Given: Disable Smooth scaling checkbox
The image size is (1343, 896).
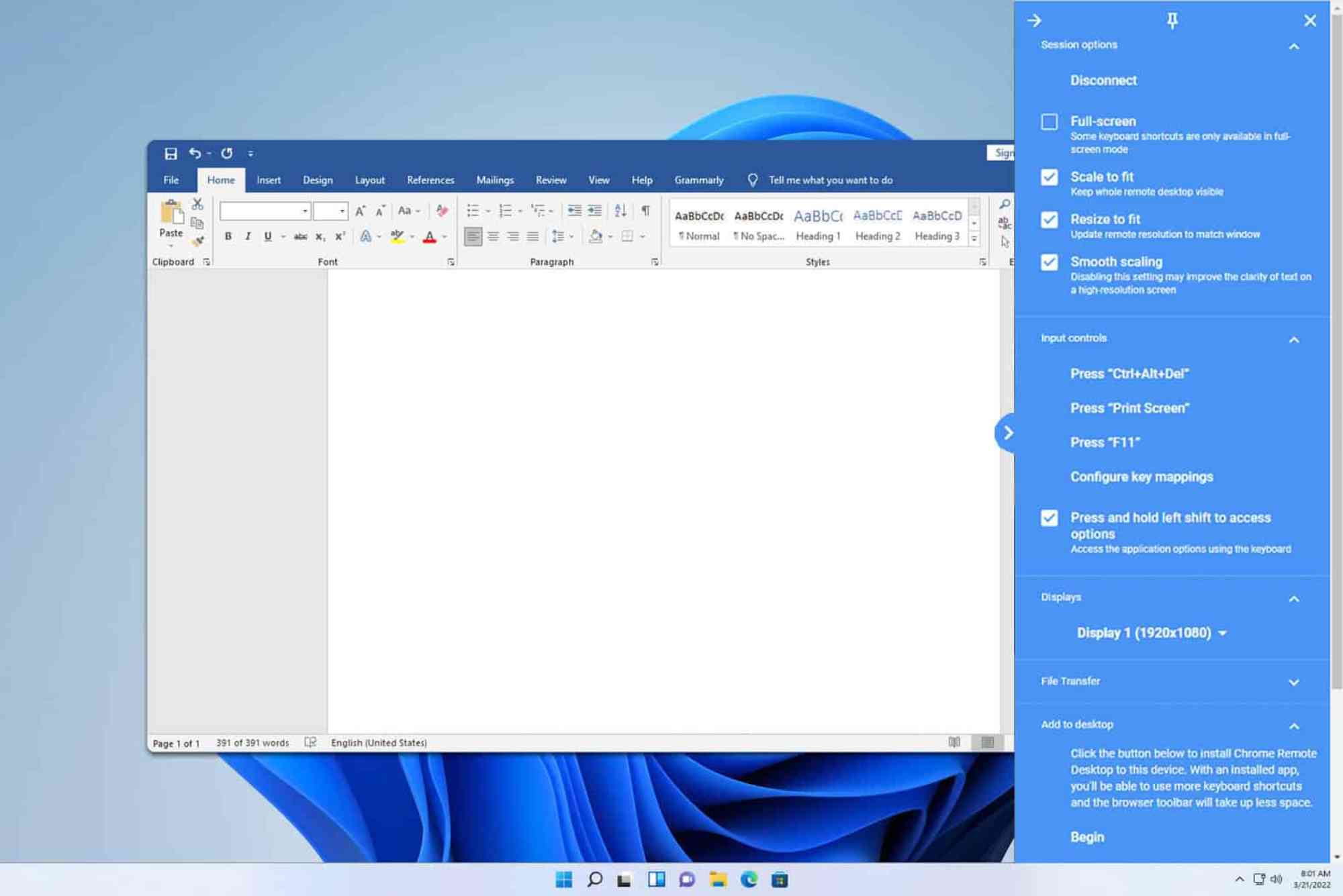Looking at the screenshot, I should point(1049,262).
